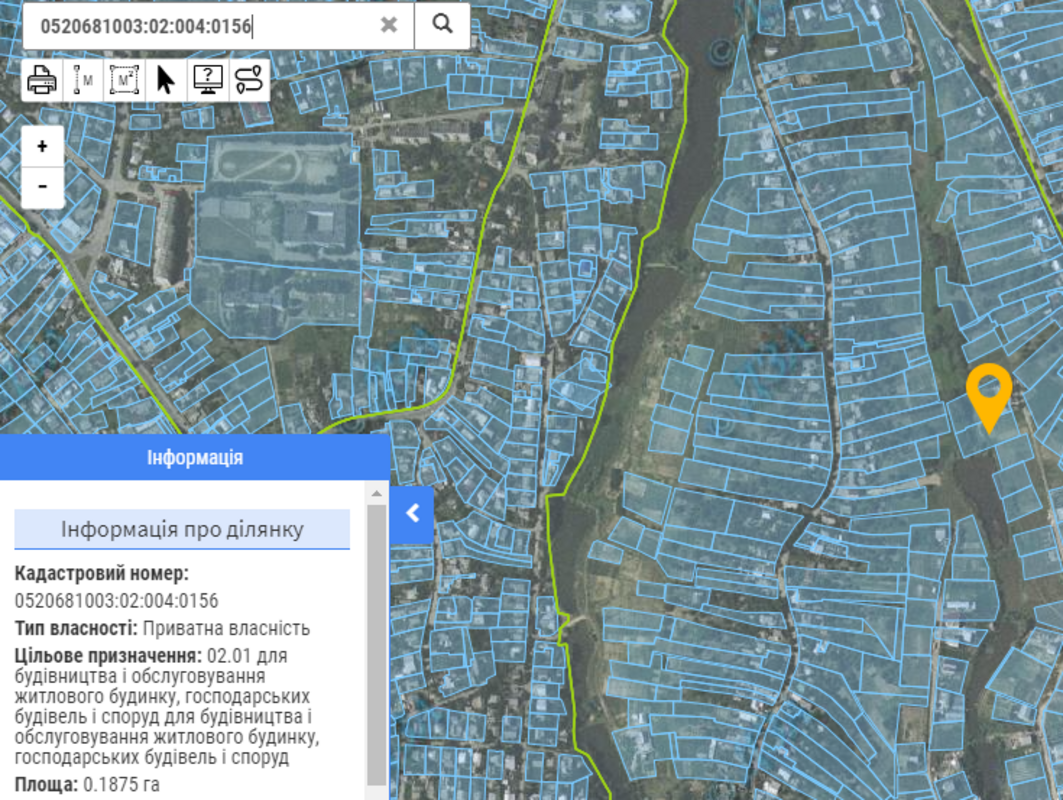Toggle the Інформація про ділянку section
This screenshot has height=800, width=1063.
pyautogui.click(x=182, y=529)
